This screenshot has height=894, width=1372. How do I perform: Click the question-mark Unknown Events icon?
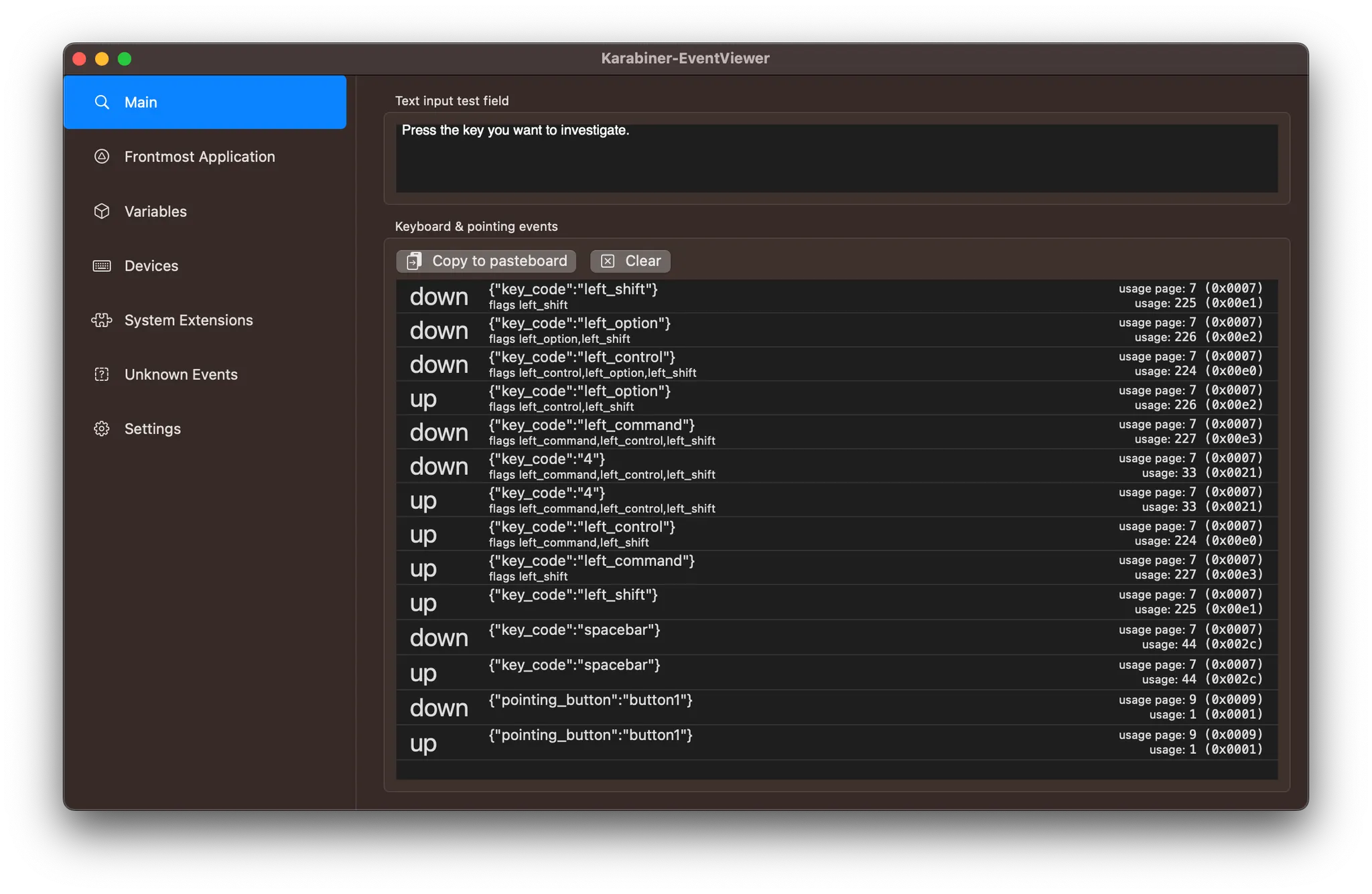[102, 374]
